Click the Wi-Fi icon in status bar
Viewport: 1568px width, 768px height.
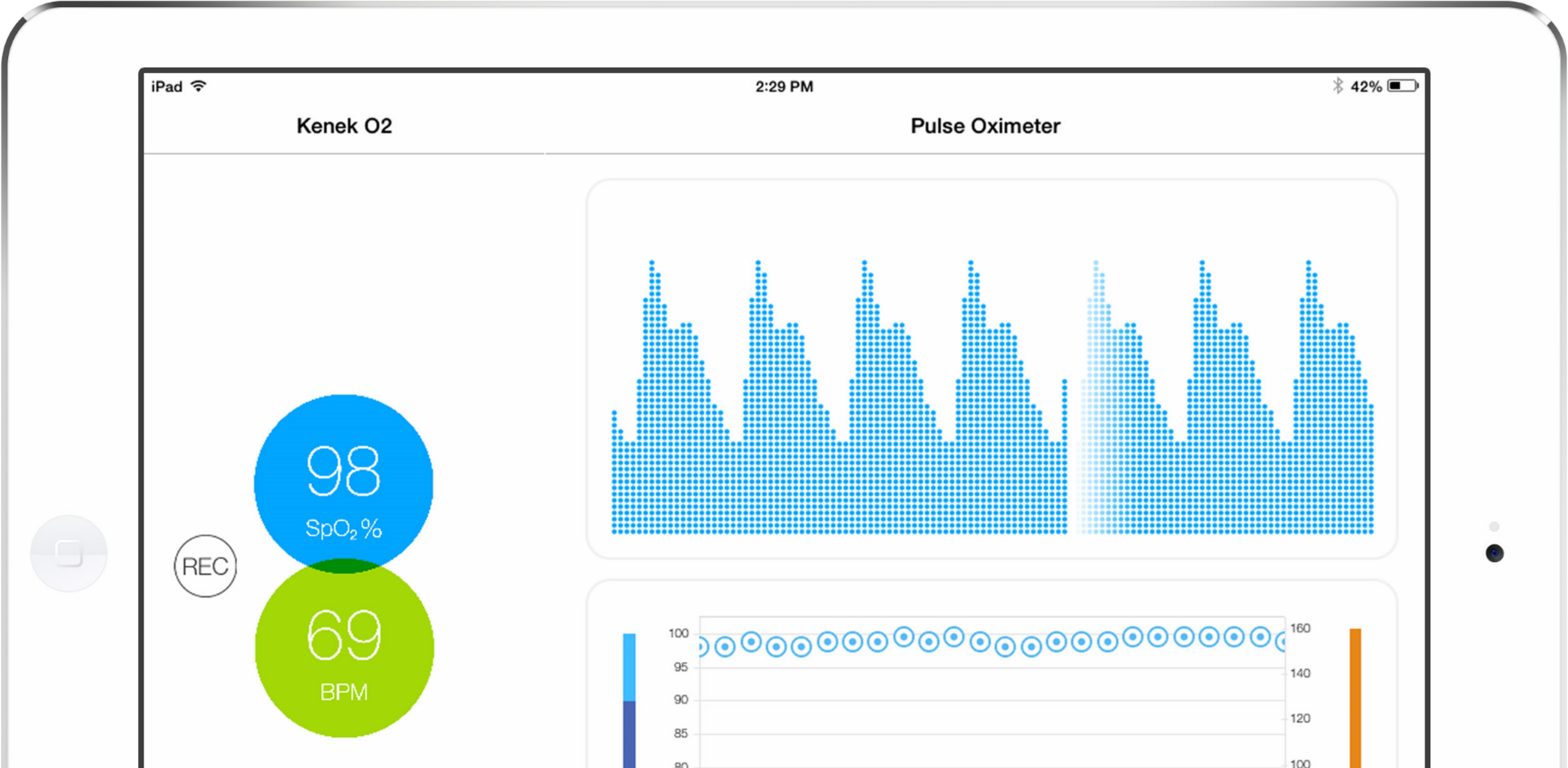click(199, 86)
